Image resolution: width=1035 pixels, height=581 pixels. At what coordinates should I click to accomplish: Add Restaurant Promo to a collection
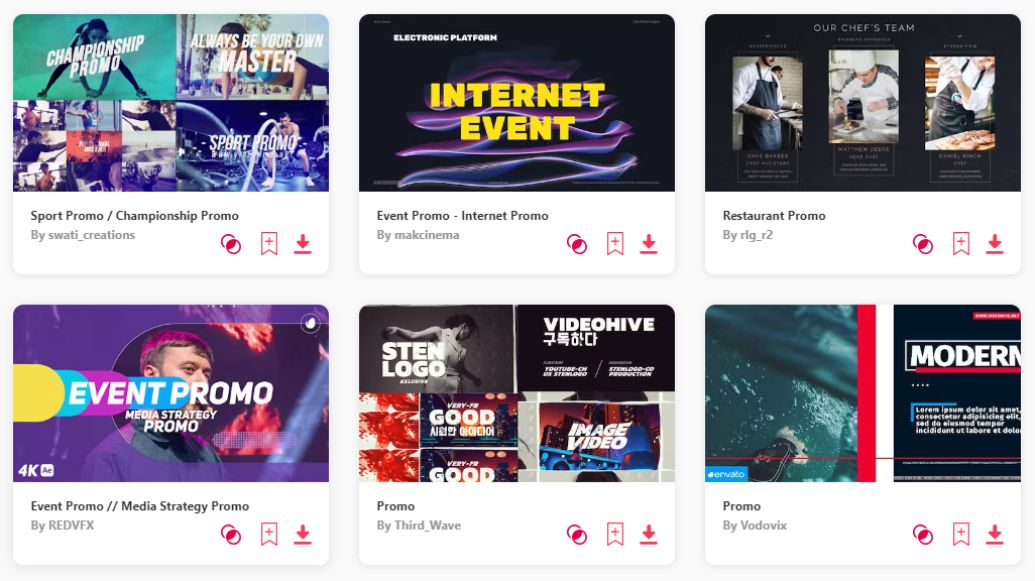(961, 244)
